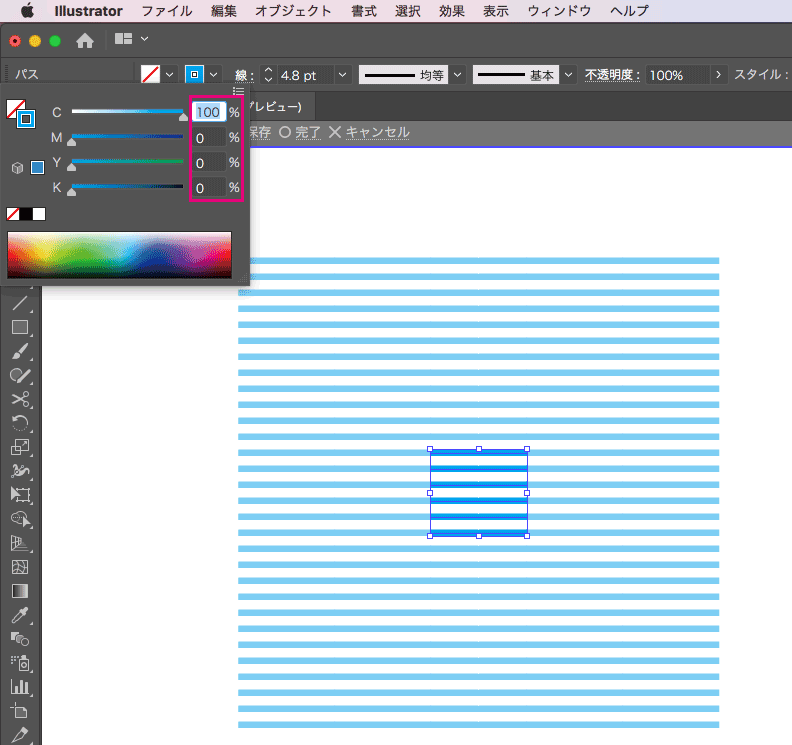Click the black swatch in Color panel

(26, 214)
